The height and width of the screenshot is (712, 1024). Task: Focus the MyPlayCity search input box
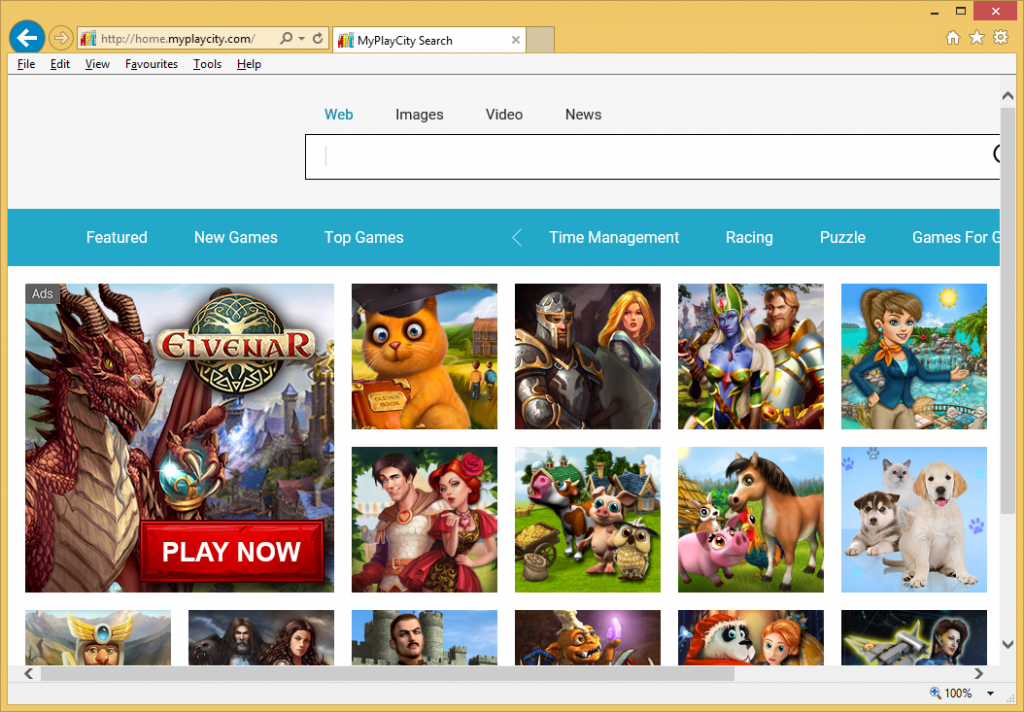[652, 157]
